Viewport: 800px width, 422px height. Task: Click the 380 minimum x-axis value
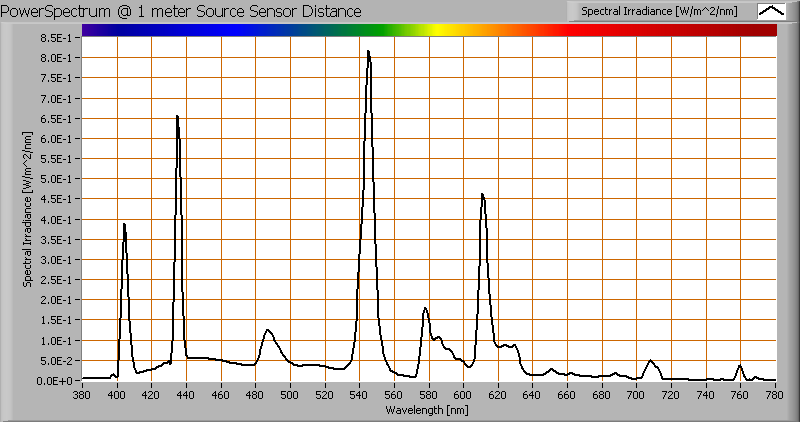click(x=82, y=395)
